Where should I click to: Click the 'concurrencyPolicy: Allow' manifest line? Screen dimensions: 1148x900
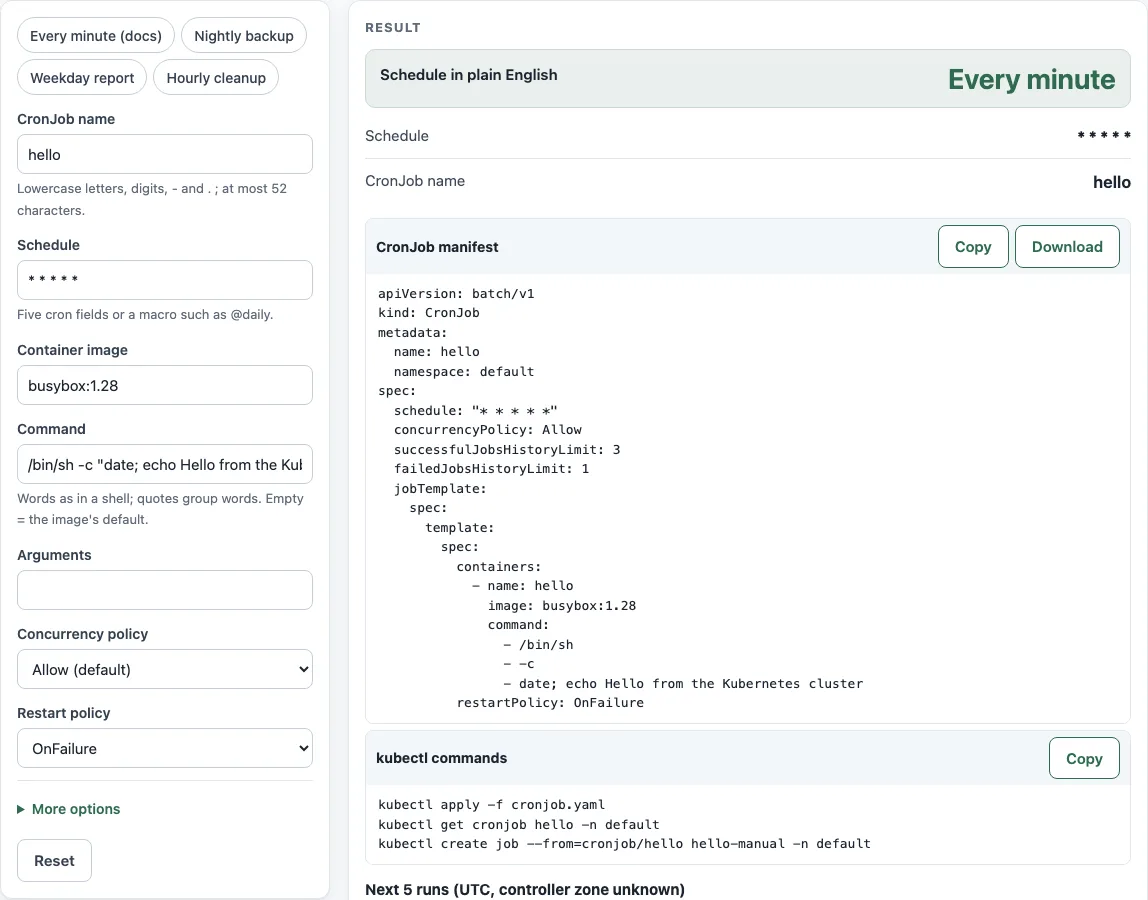pos(488,430)
